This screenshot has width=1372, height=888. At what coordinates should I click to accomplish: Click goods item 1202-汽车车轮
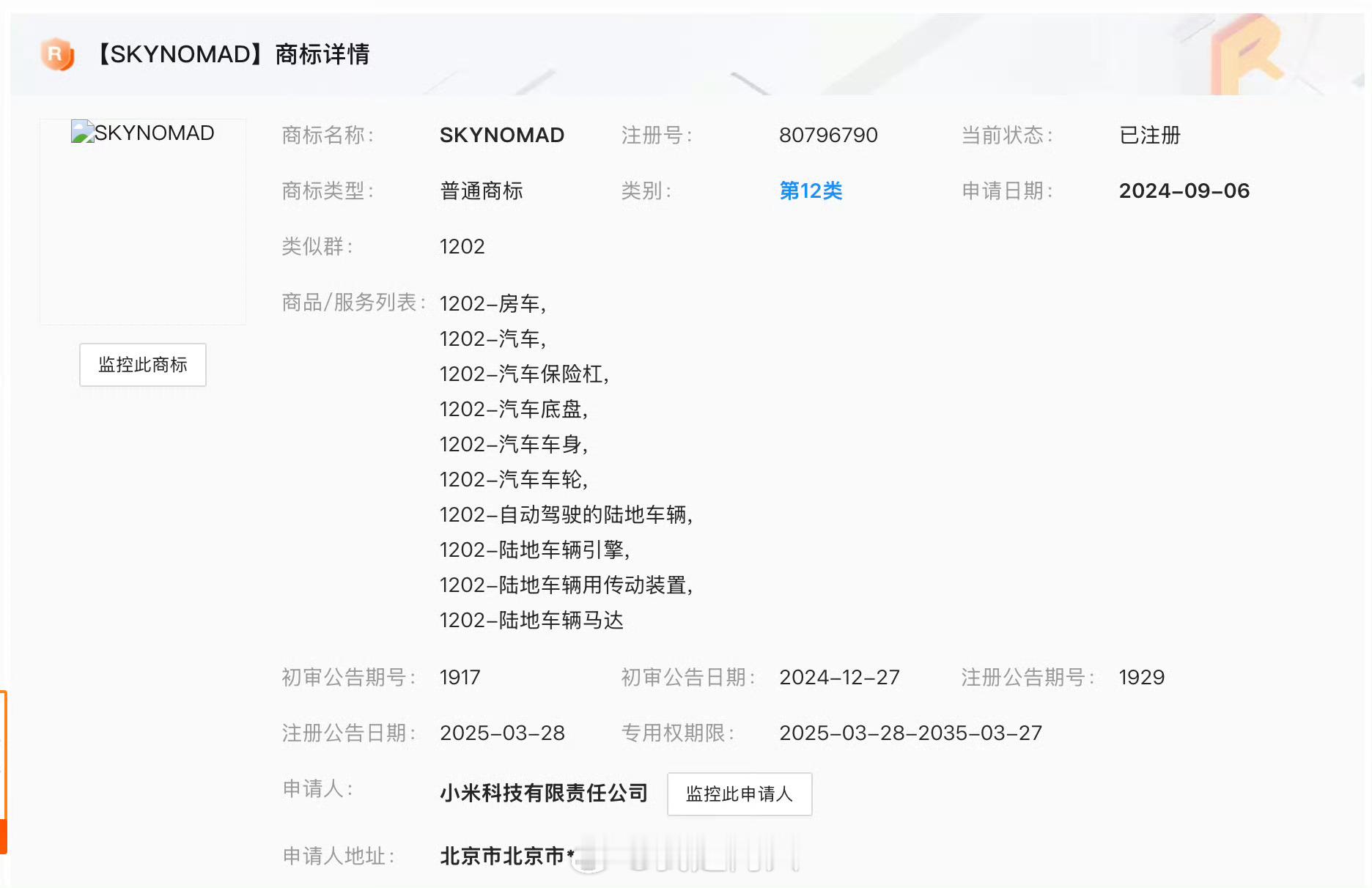click(x=514, y=479)
